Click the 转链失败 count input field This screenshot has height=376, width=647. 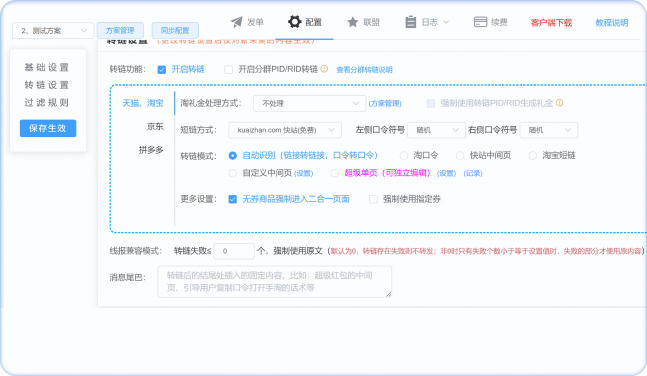pyautogui.click(x=234, y=251)
